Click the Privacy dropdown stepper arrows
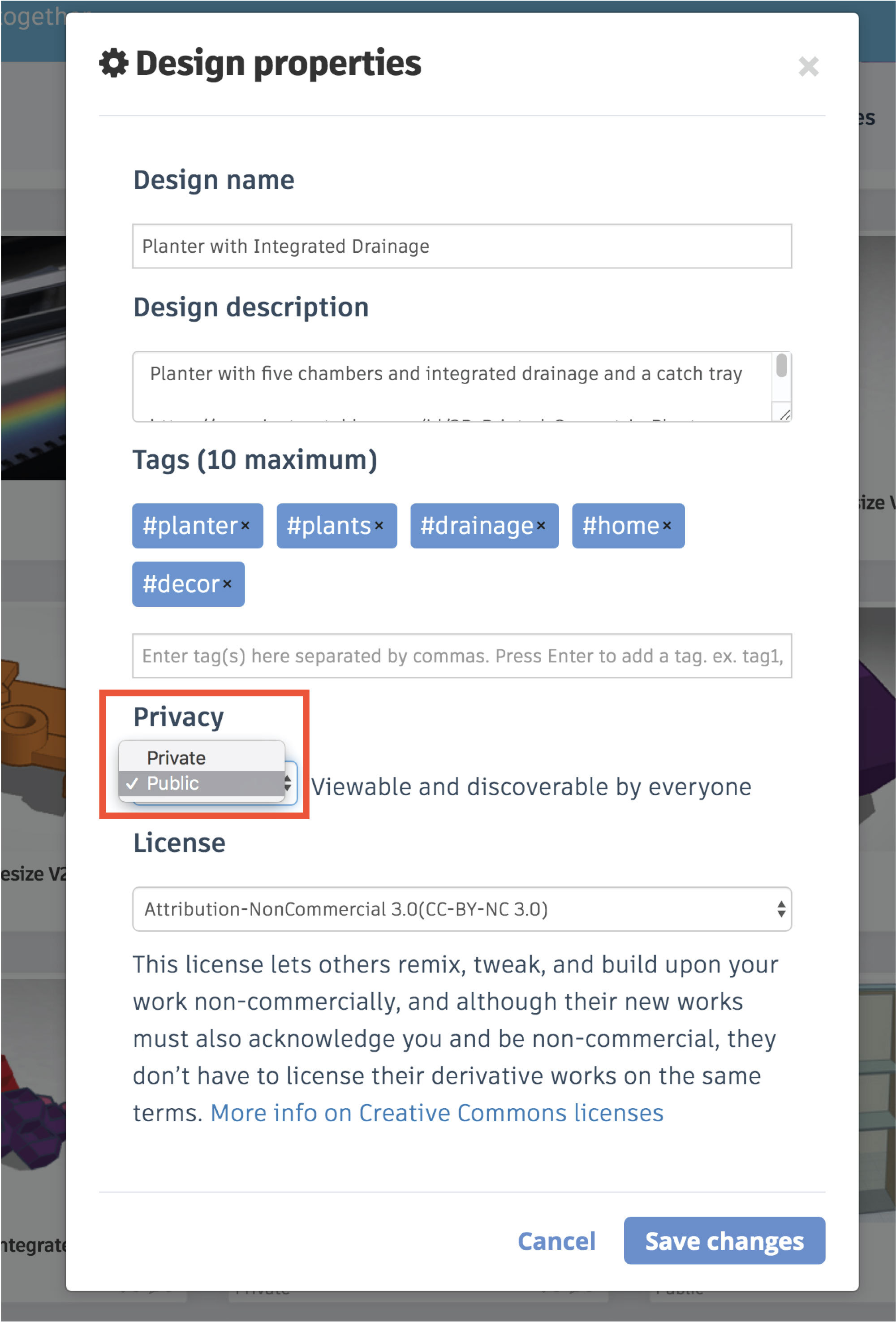This screenshot has height=1322, width=896. tap(288, 784)
